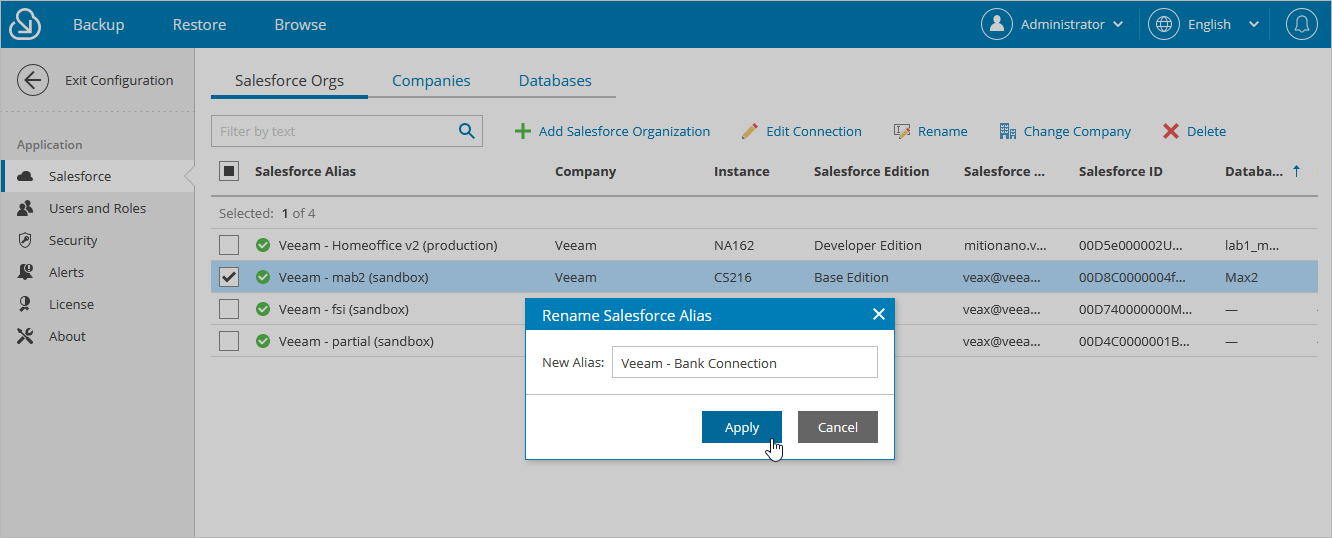Click the CS216 instance cell
Viewport: 1332px width, 538px height.
coord(733,277)
